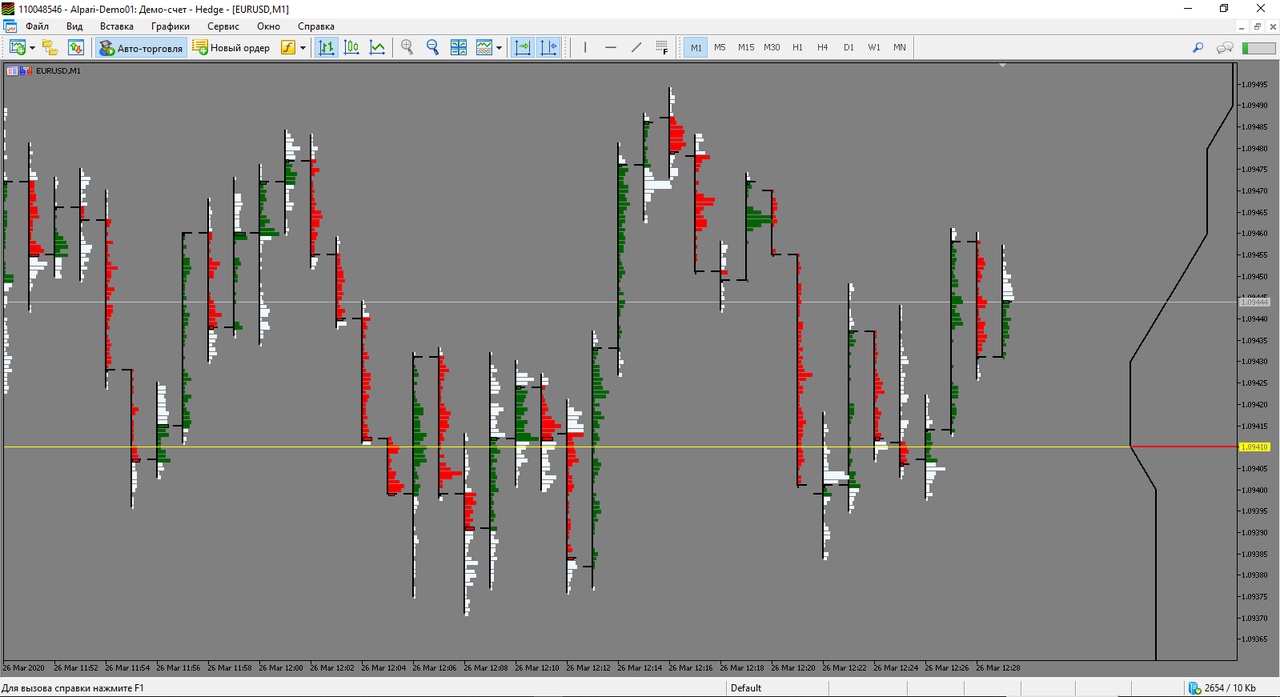Open the Графики menu

tap(171, 26)
